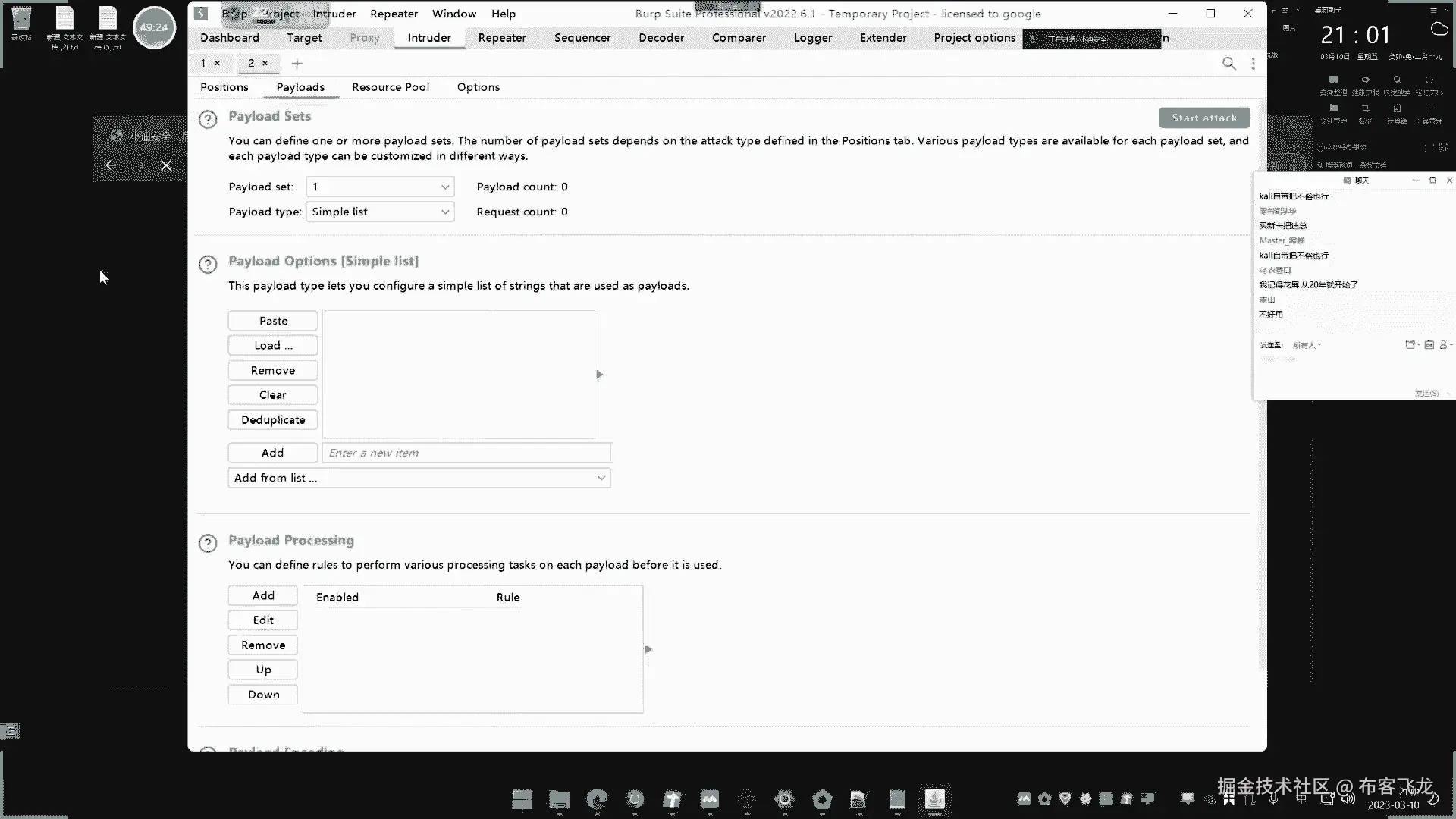Open the Repeater main tab

click(x=501, y=38)
